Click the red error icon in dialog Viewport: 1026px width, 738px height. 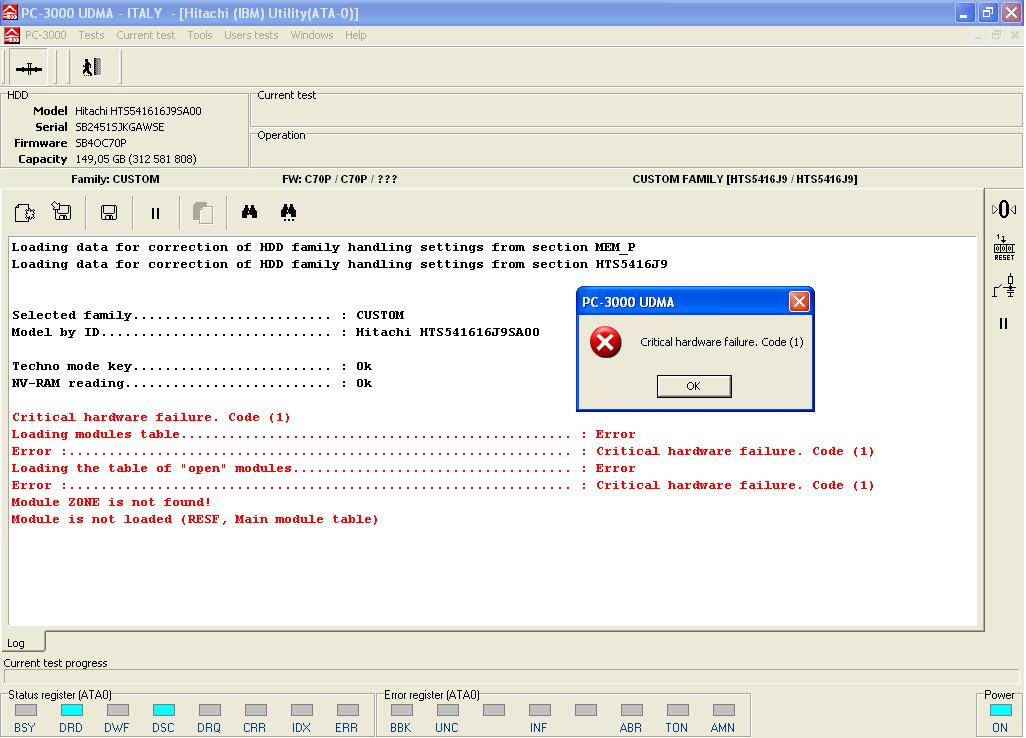[605, 342]
